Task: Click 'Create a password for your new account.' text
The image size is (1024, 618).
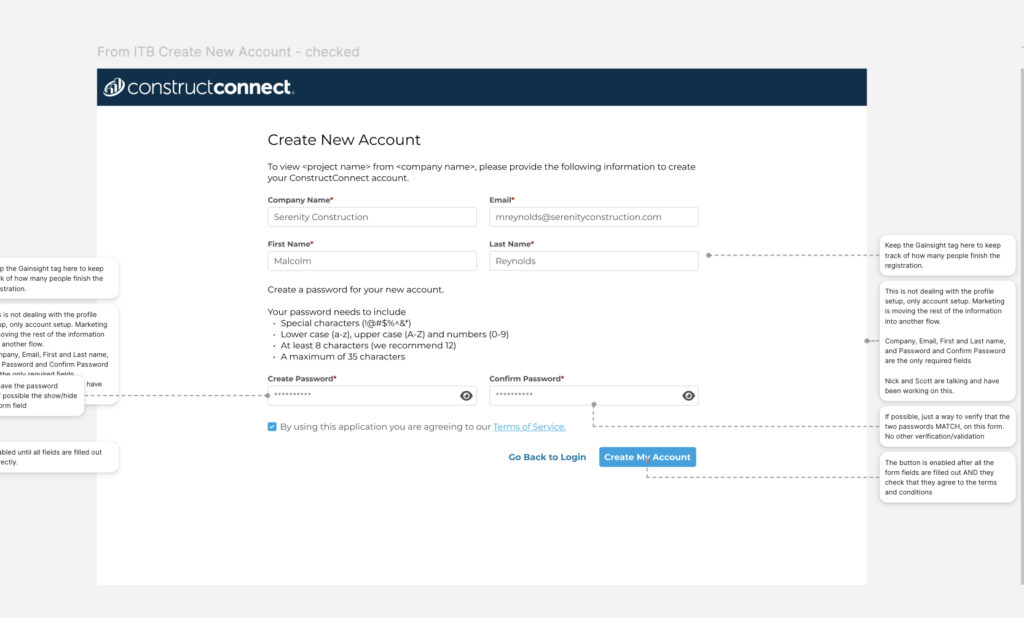Action: [355, 289]
